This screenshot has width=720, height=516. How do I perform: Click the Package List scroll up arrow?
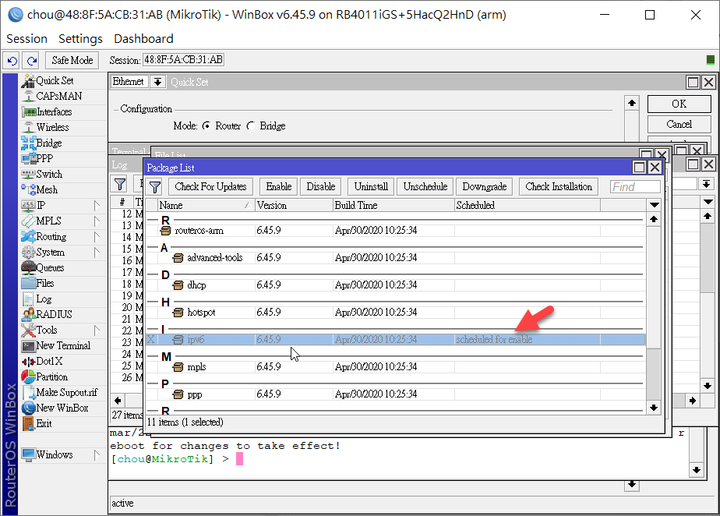(654, 219)
